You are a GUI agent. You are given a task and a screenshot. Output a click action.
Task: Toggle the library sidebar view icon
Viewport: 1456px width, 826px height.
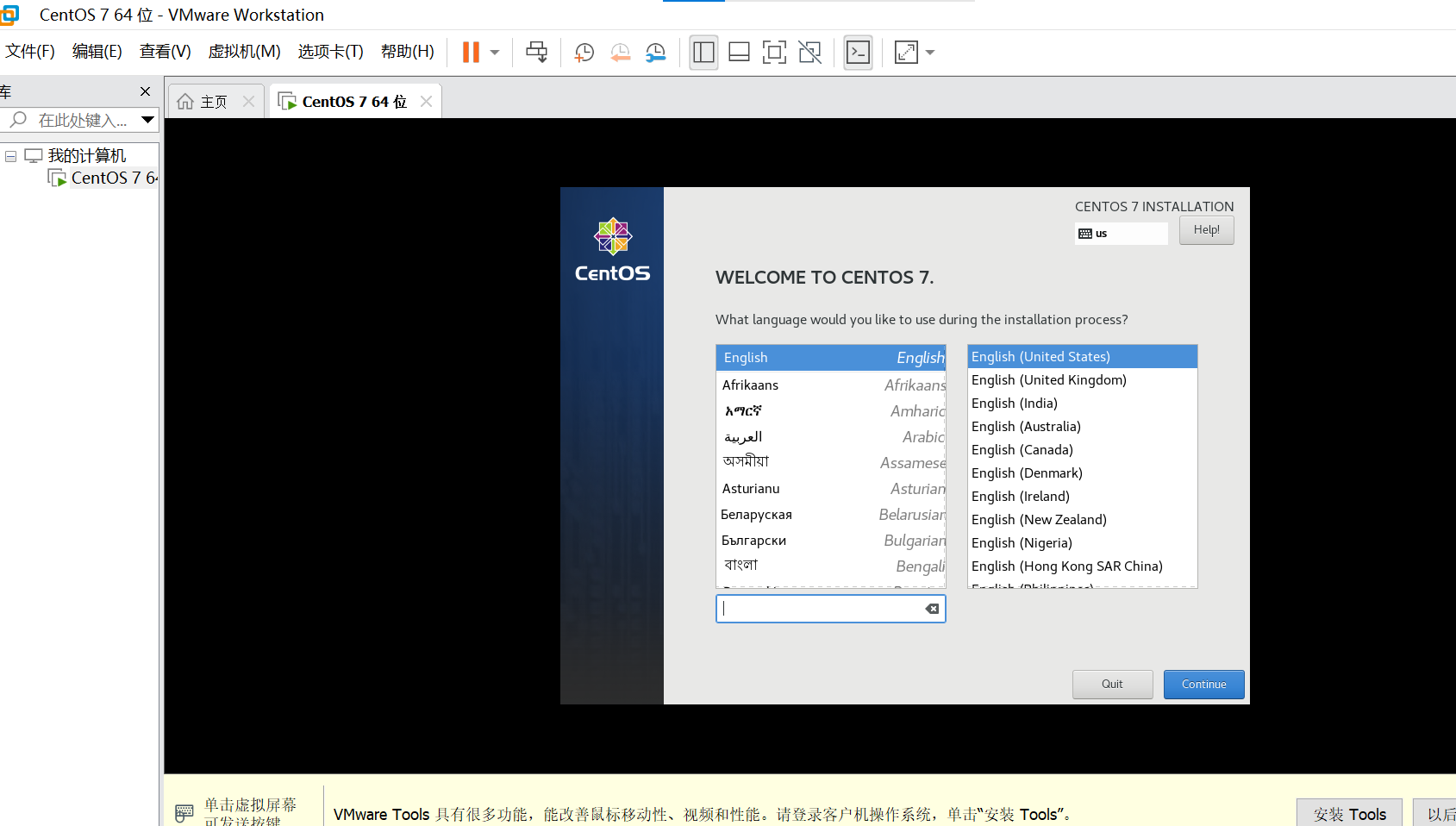pos(703,53)
